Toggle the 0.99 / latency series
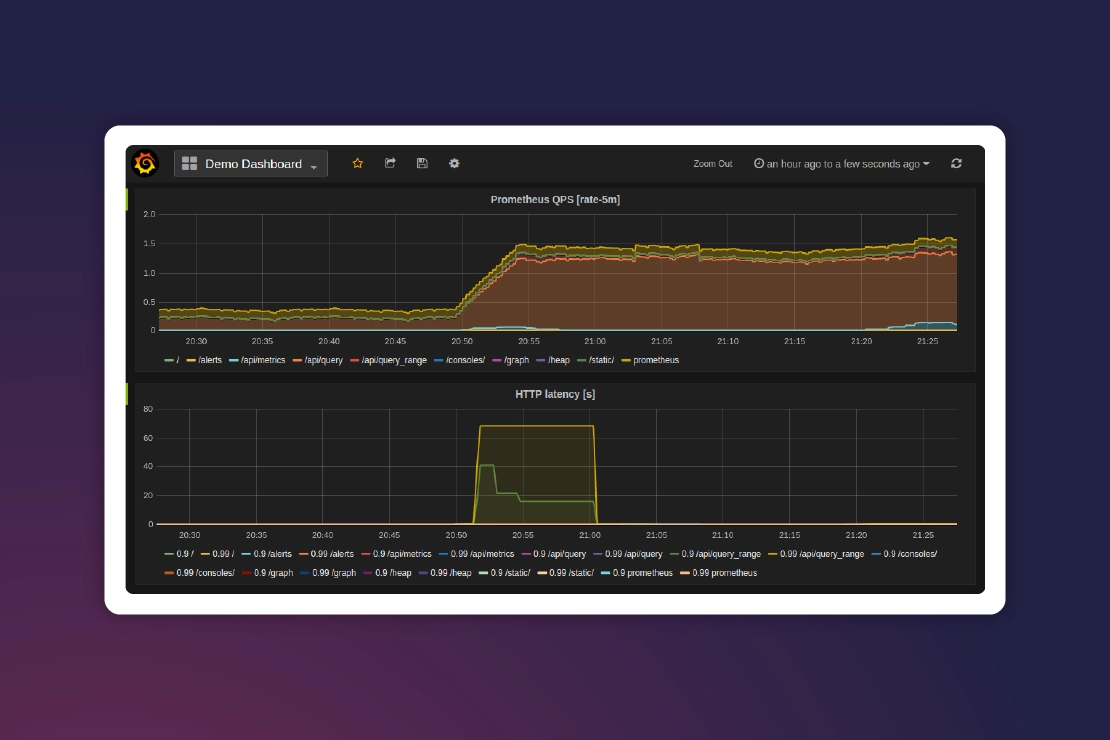 217,554
